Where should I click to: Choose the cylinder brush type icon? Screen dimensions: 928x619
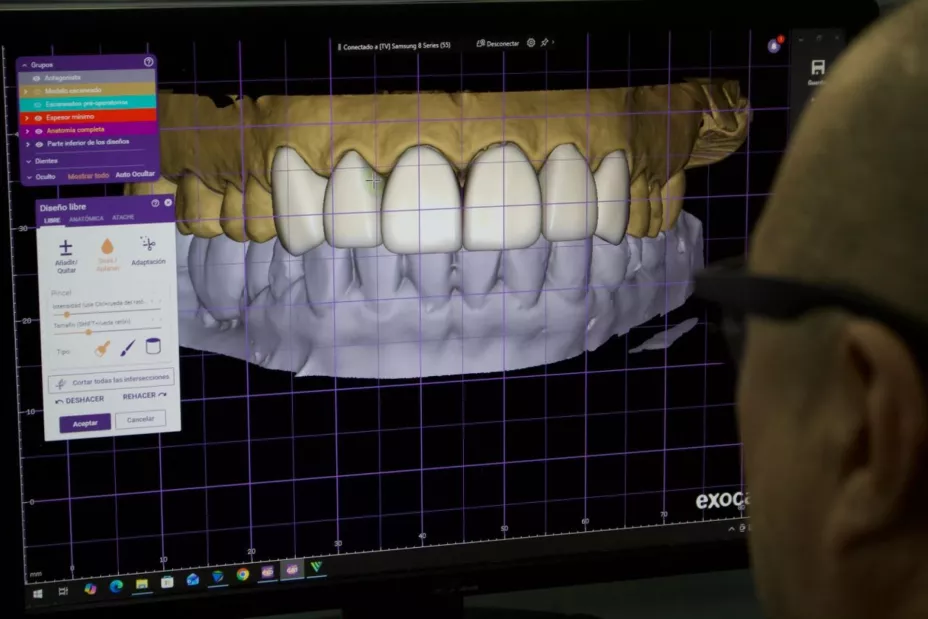153,346
